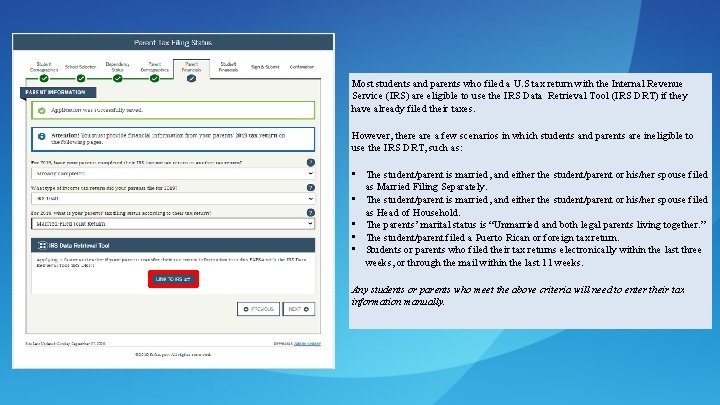
Task: Click the site last updated footer text
Action: pos(65,343)
